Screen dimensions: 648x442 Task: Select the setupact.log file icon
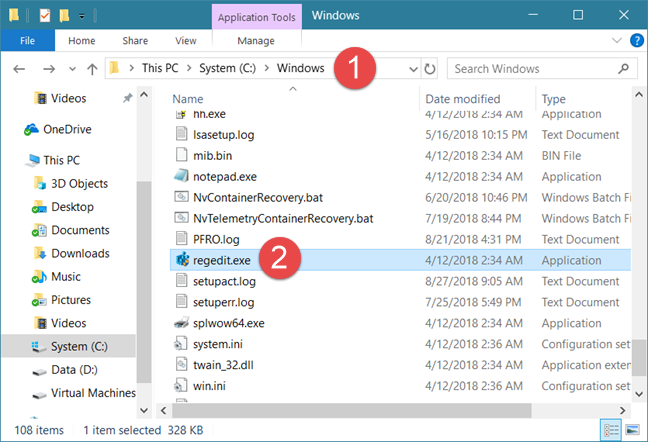click(181, 280)
